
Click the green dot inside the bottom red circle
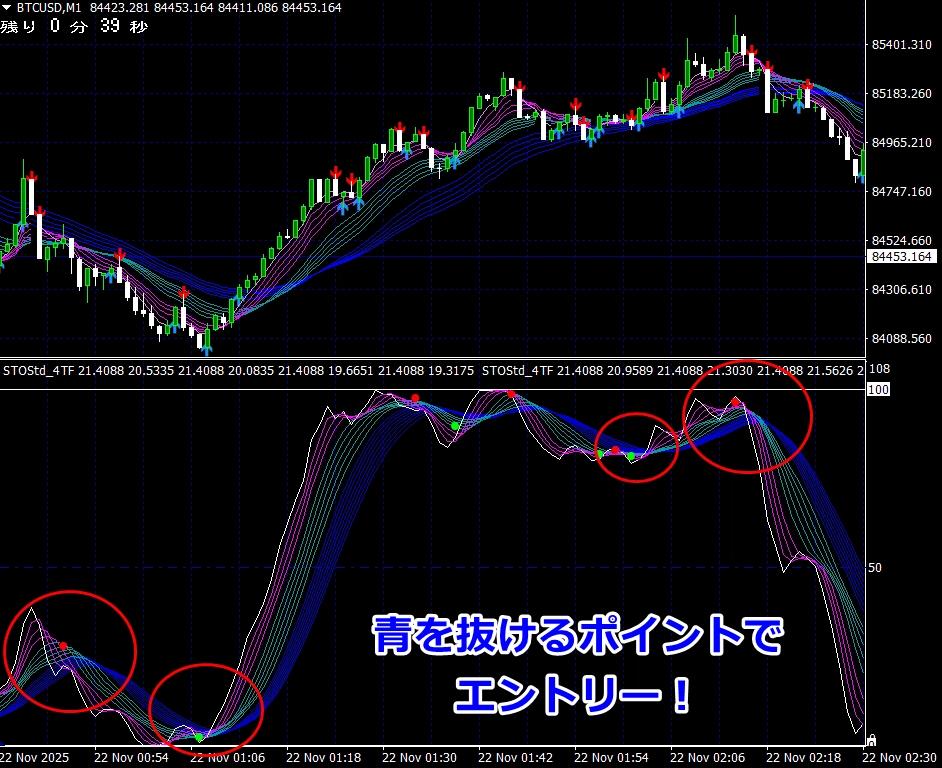(x=199, y=736)
